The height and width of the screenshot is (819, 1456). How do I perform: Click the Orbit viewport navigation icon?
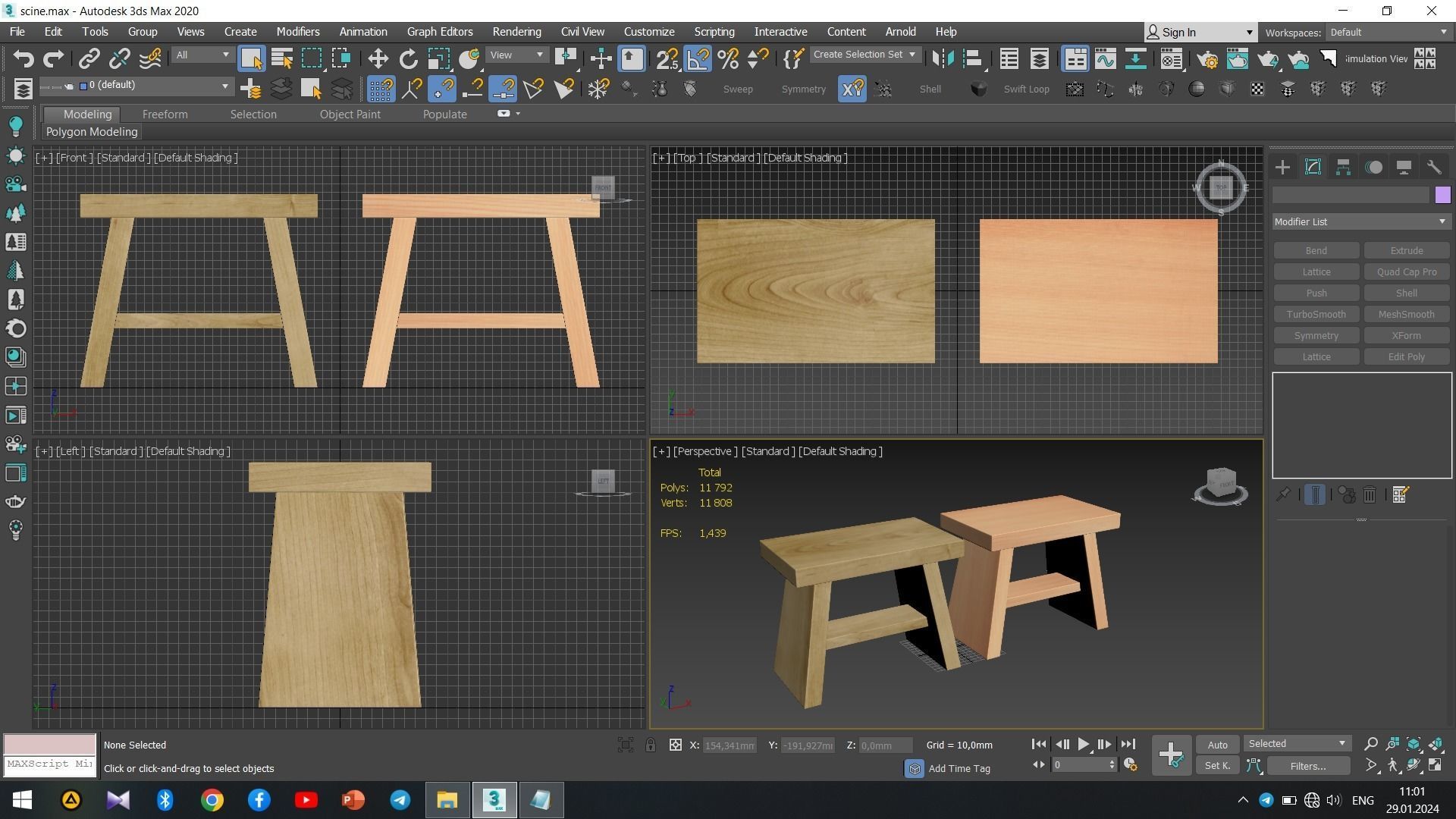coord(1414,766)
